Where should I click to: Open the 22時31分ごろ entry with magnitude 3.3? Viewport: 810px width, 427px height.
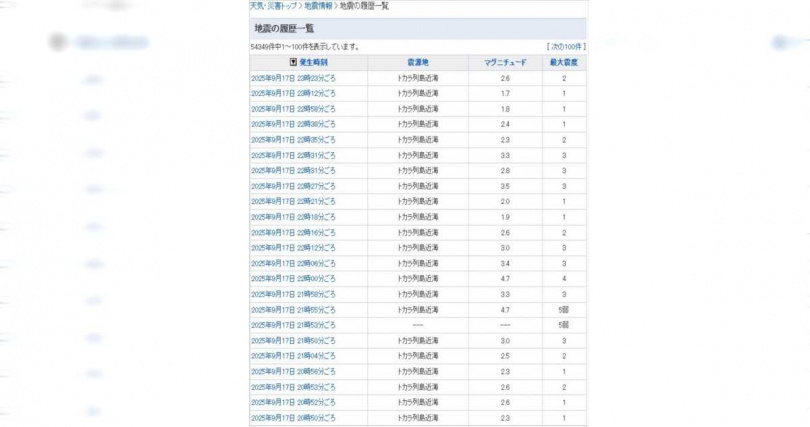click(293, 155)
